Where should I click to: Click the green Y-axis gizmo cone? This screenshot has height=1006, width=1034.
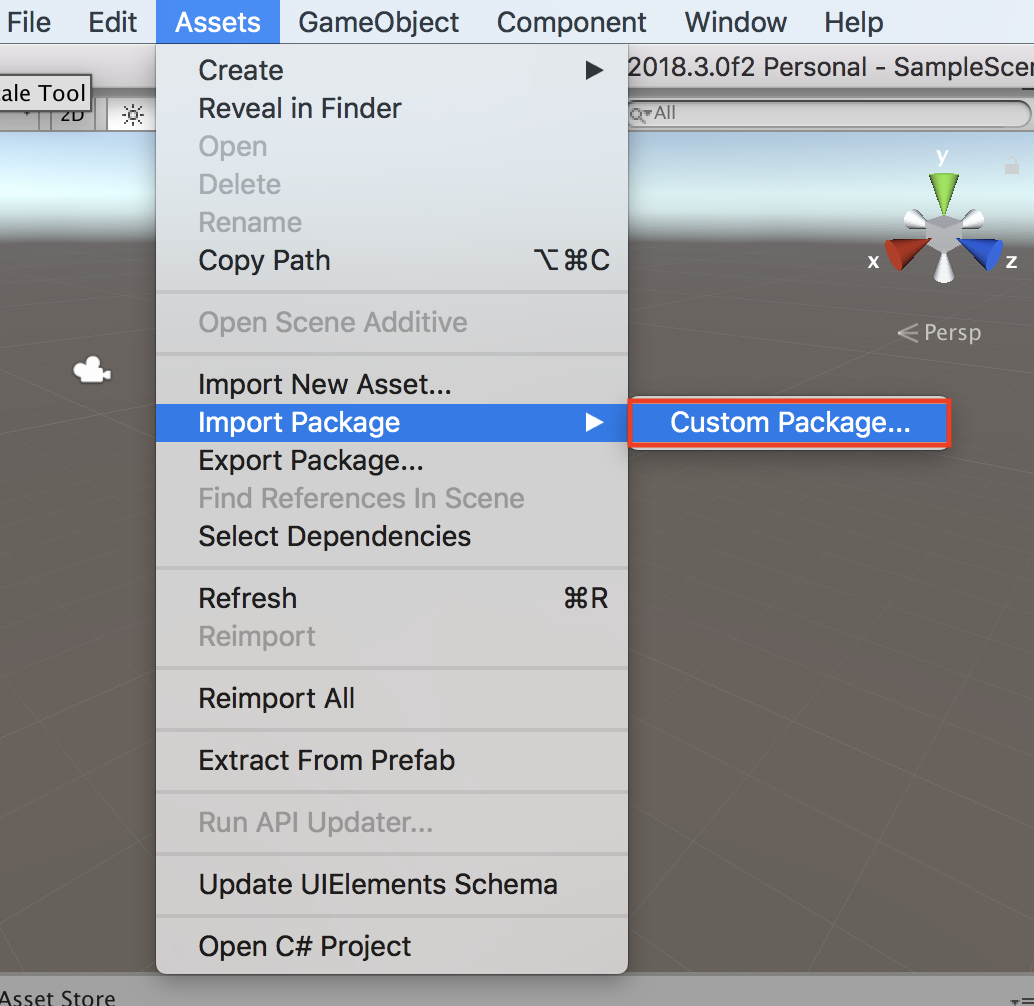tap(943, 190)
